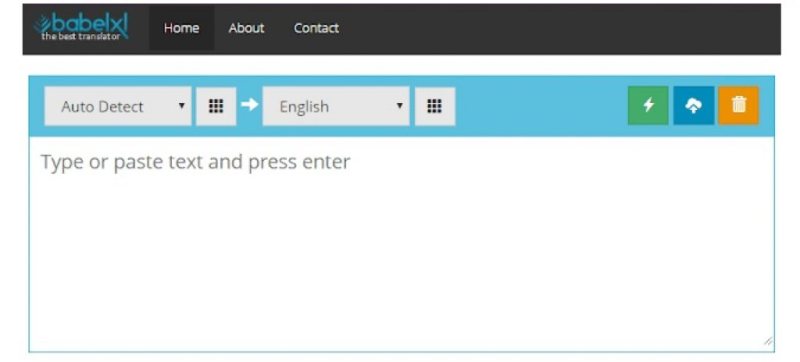
Task: Click the empty area of the dark navigation bar
Action: pyautogui.click(x=561, y=29)
